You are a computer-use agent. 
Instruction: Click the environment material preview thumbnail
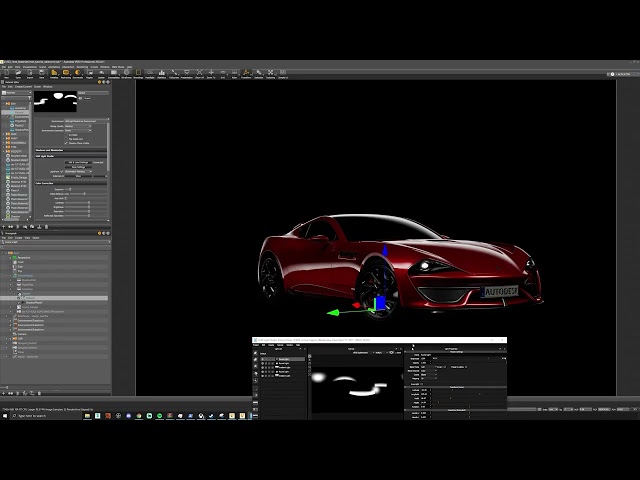[55, 101]
